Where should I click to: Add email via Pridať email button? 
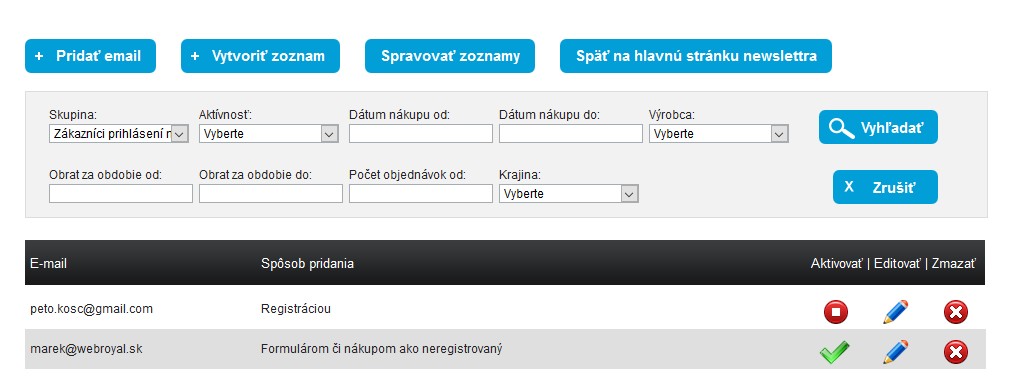coord(91,56)
